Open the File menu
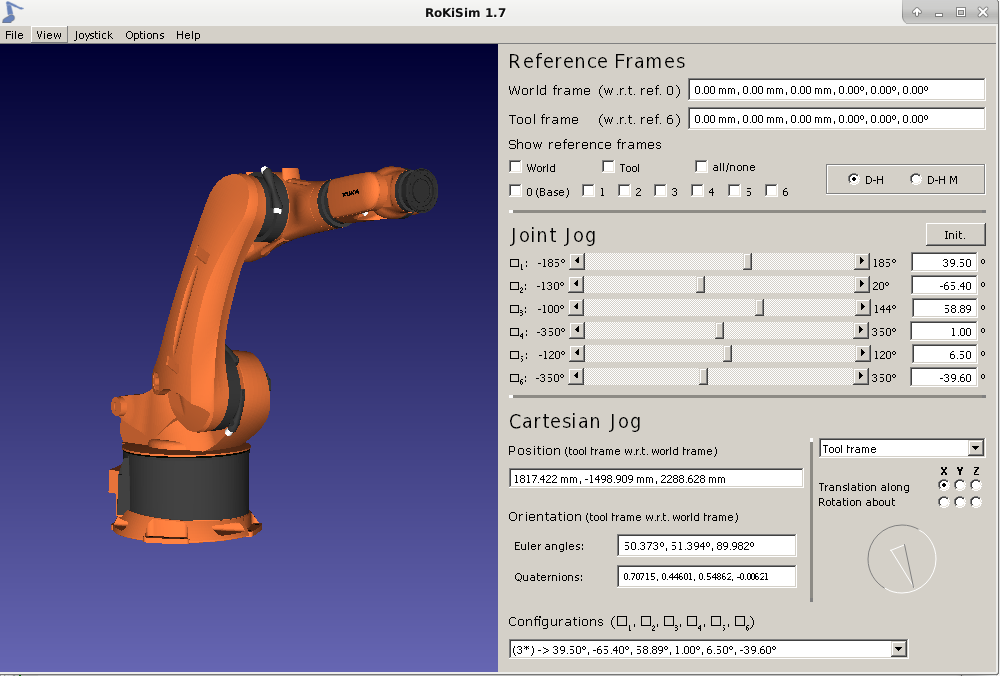 (14, 35)
